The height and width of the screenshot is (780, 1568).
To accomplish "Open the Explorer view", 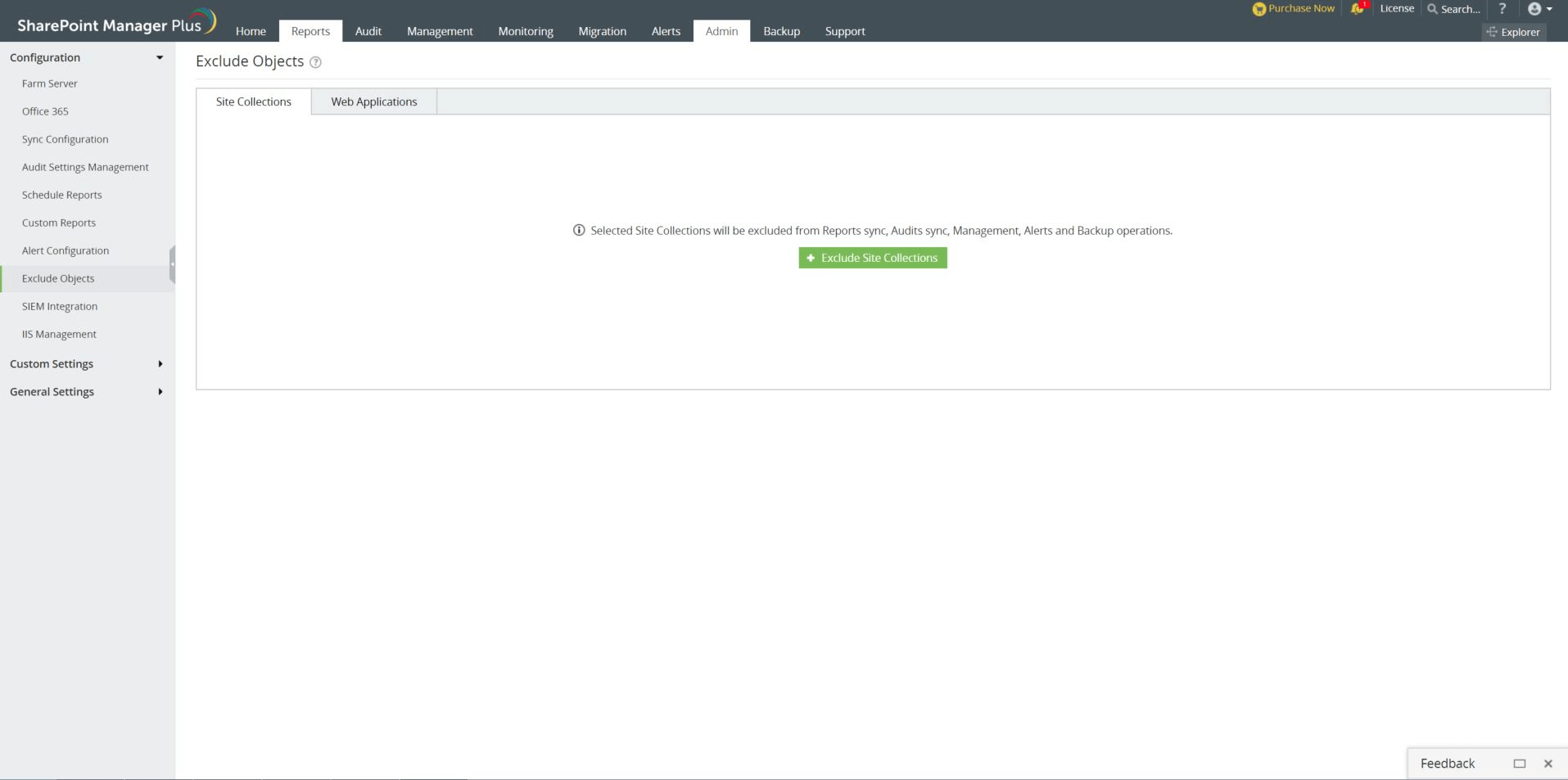I will click(1514, 32).
